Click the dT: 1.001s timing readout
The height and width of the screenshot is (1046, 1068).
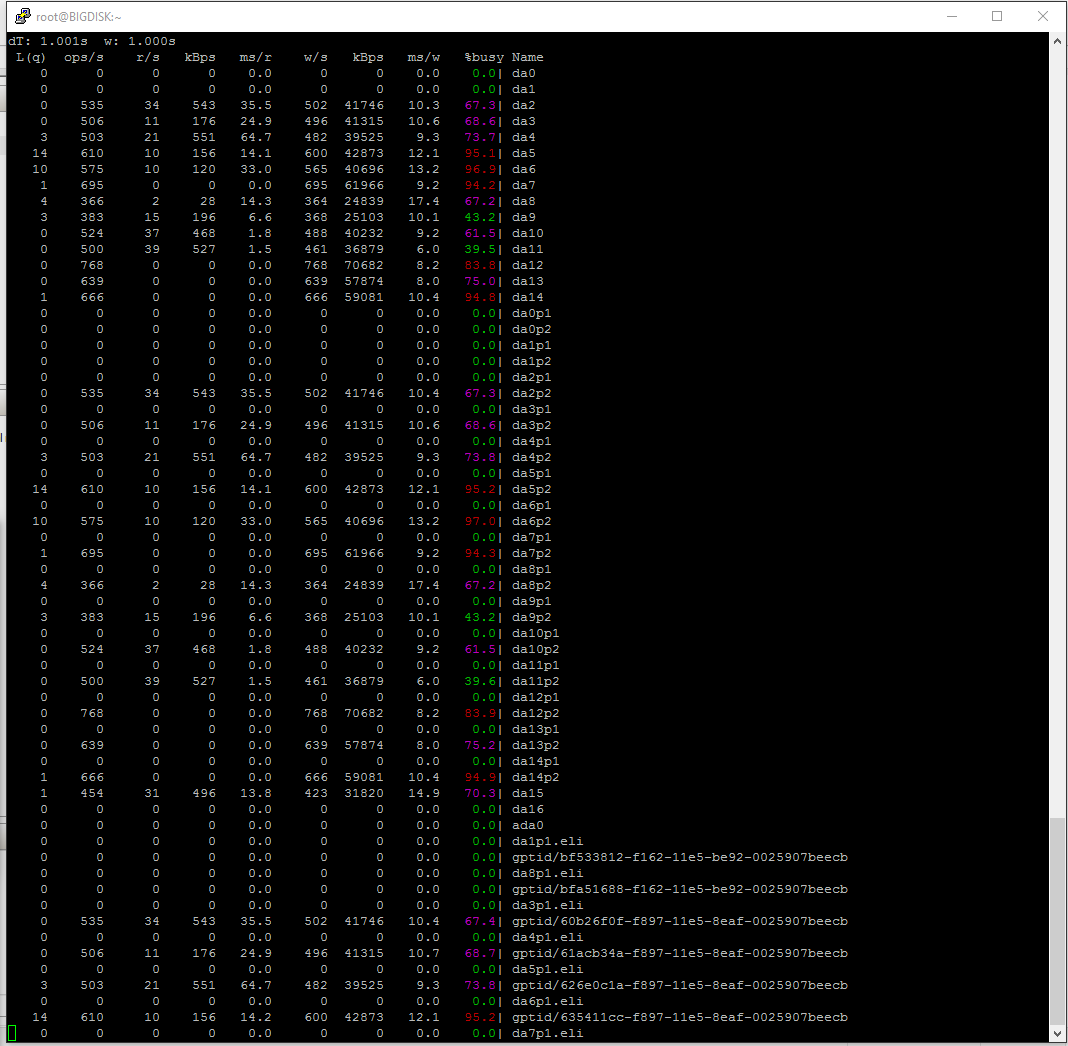48,42
